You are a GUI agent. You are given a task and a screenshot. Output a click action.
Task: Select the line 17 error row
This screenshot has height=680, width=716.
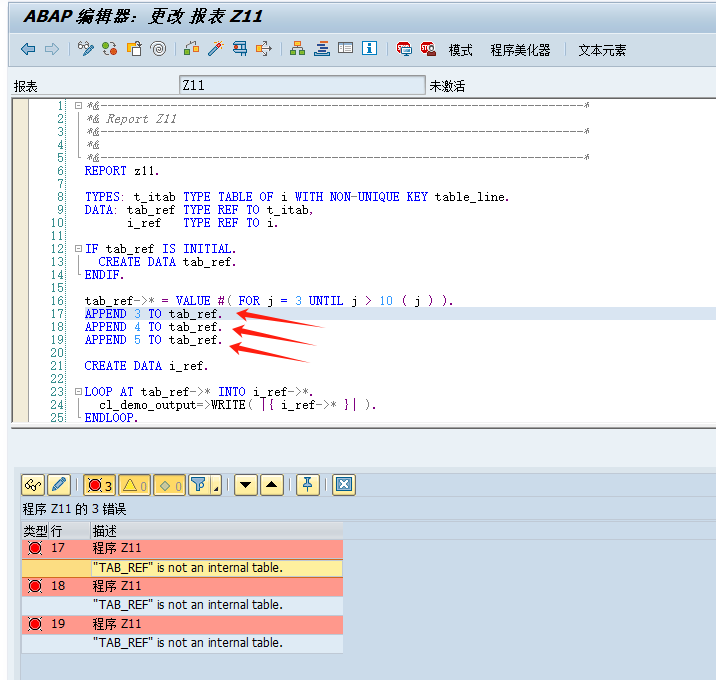182,548
